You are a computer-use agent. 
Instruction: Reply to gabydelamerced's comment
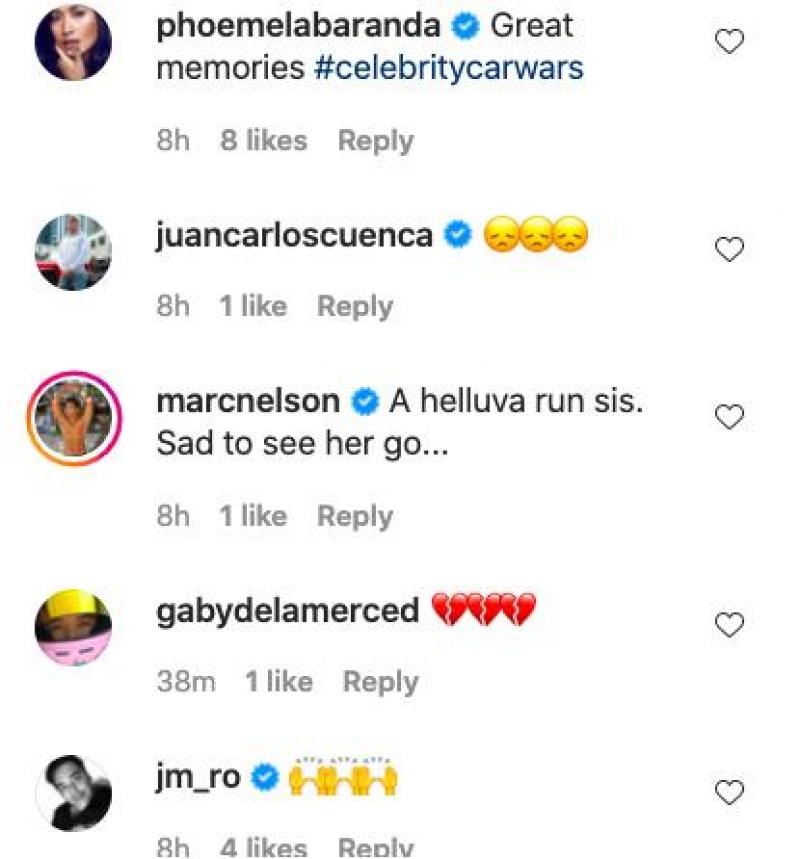click(381, 682)
